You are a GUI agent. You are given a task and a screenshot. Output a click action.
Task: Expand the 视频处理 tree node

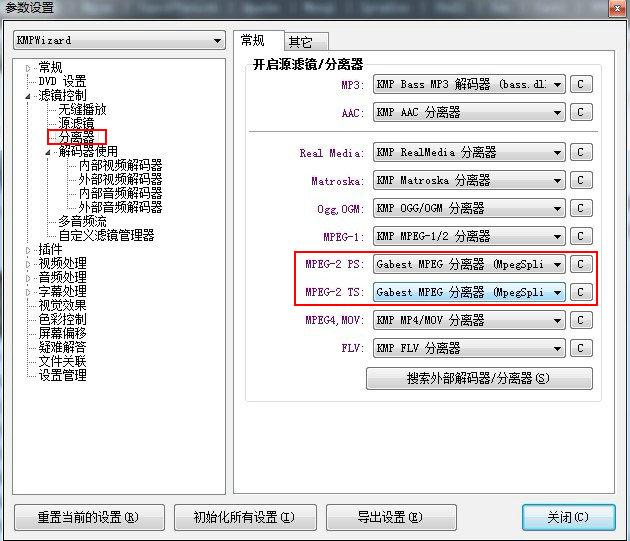28,264
